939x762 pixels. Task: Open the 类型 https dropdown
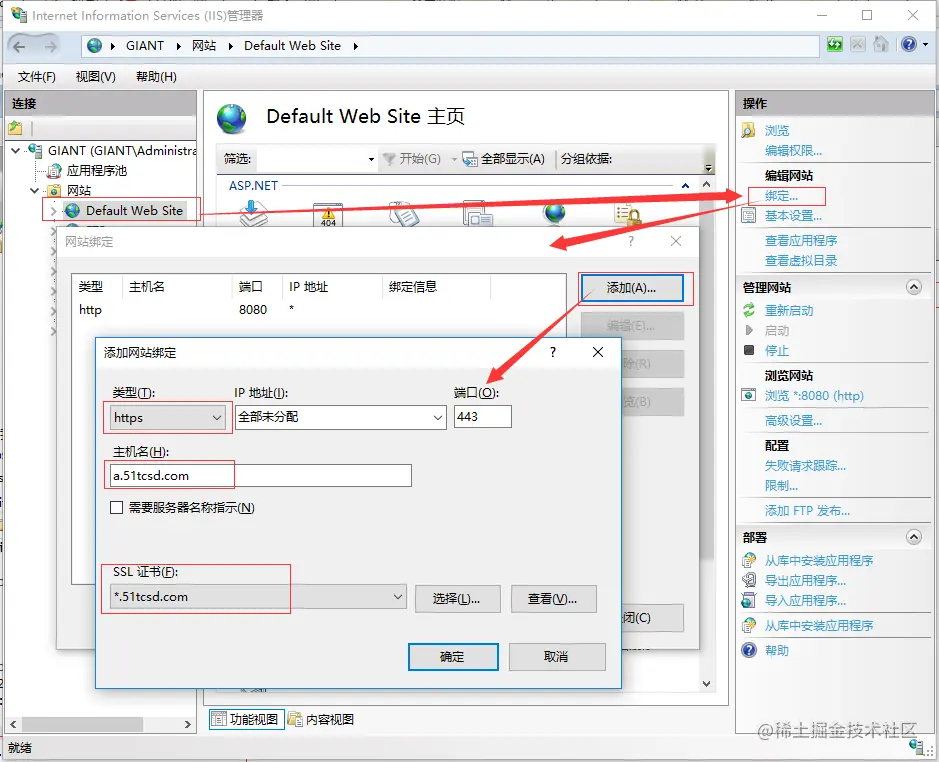tap(168, 418)
